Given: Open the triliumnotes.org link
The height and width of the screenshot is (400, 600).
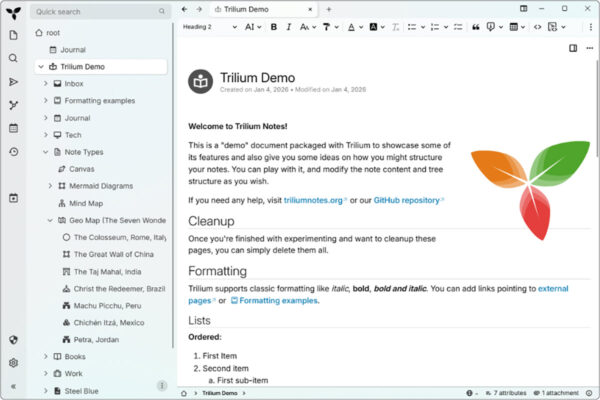Looking at the screenshot, I should coord(315,200).
